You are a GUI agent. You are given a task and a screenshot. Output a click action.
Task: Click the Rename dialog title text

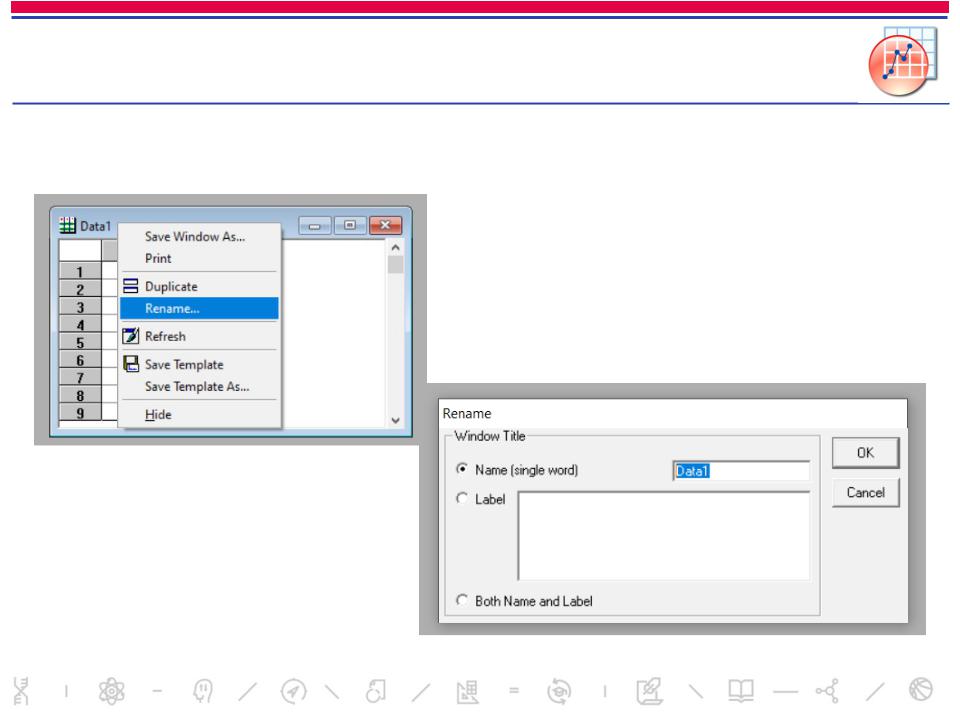[x=467, y=413]
